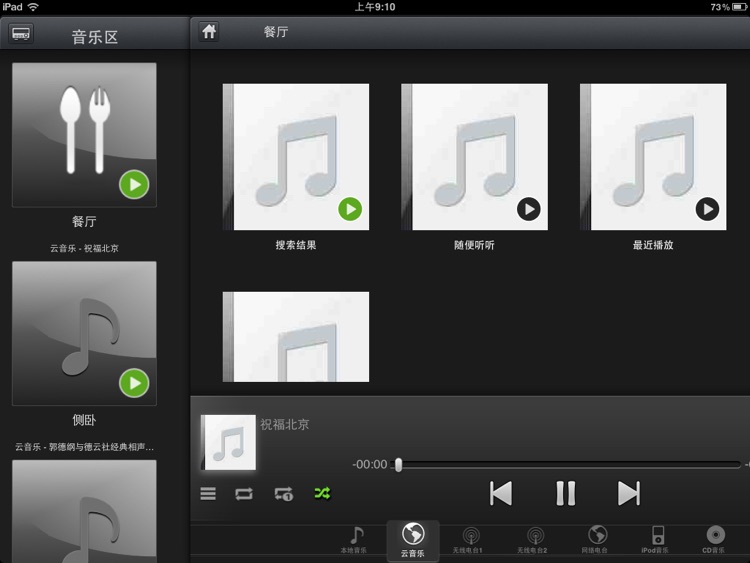This screenshot has width=750, height=563.
Task: Open the 搜索结果 album cover
Action: point(296,157)
